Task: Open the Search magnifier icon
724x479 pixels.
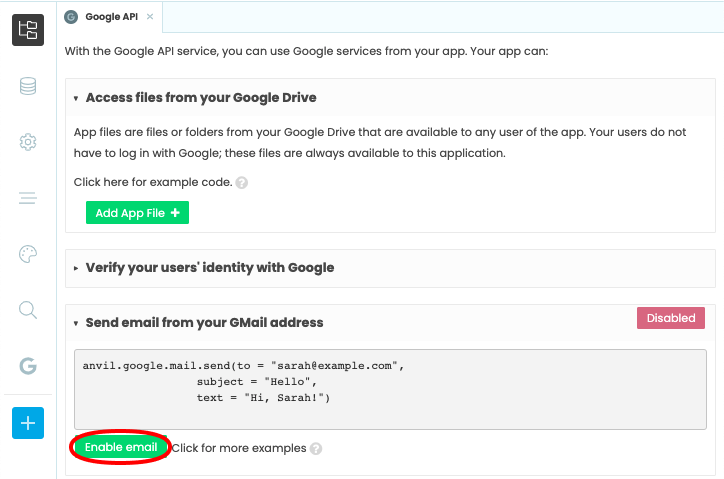Action: (28, 310)
